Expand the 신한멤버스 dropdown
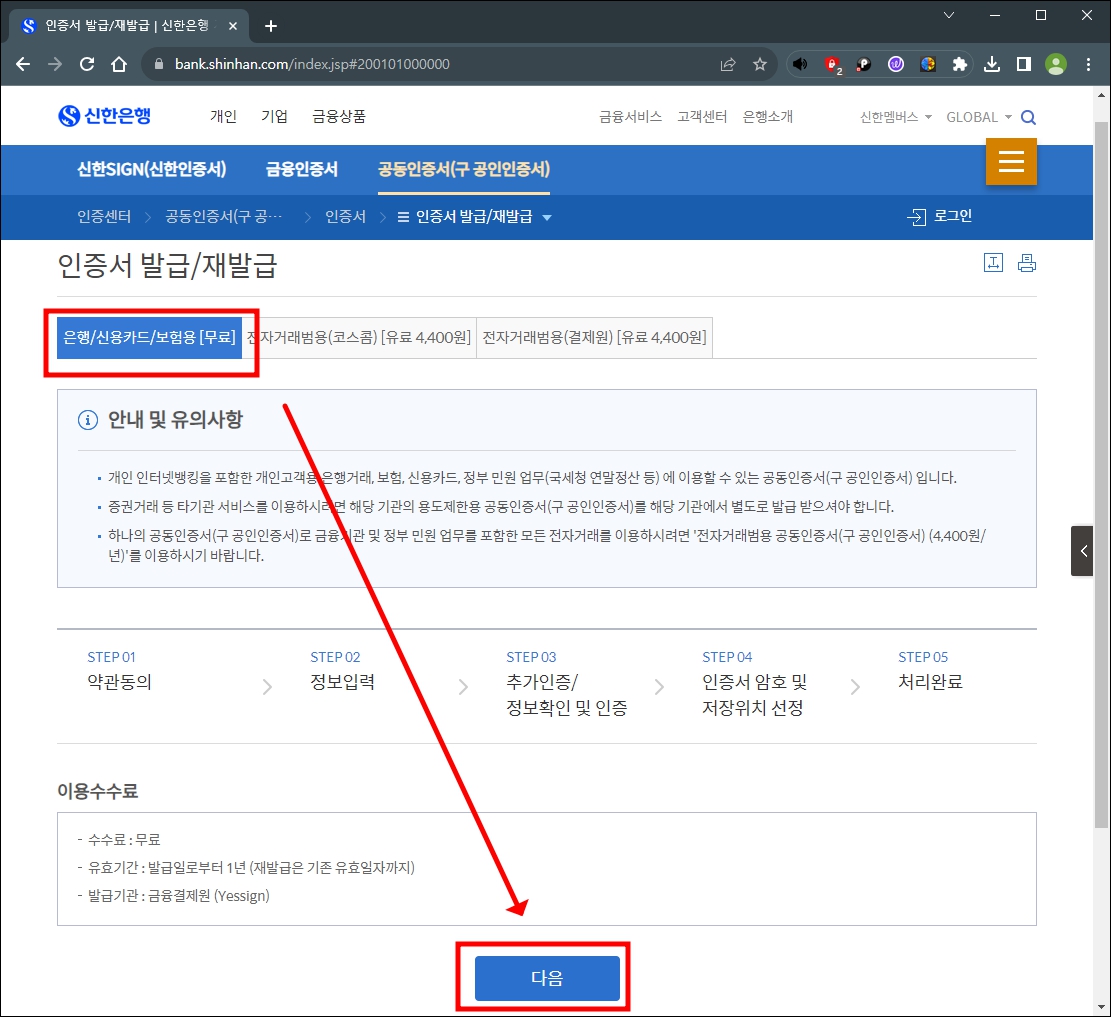The width and height of the screenshot is (1111, 1017). pos(896,117)
